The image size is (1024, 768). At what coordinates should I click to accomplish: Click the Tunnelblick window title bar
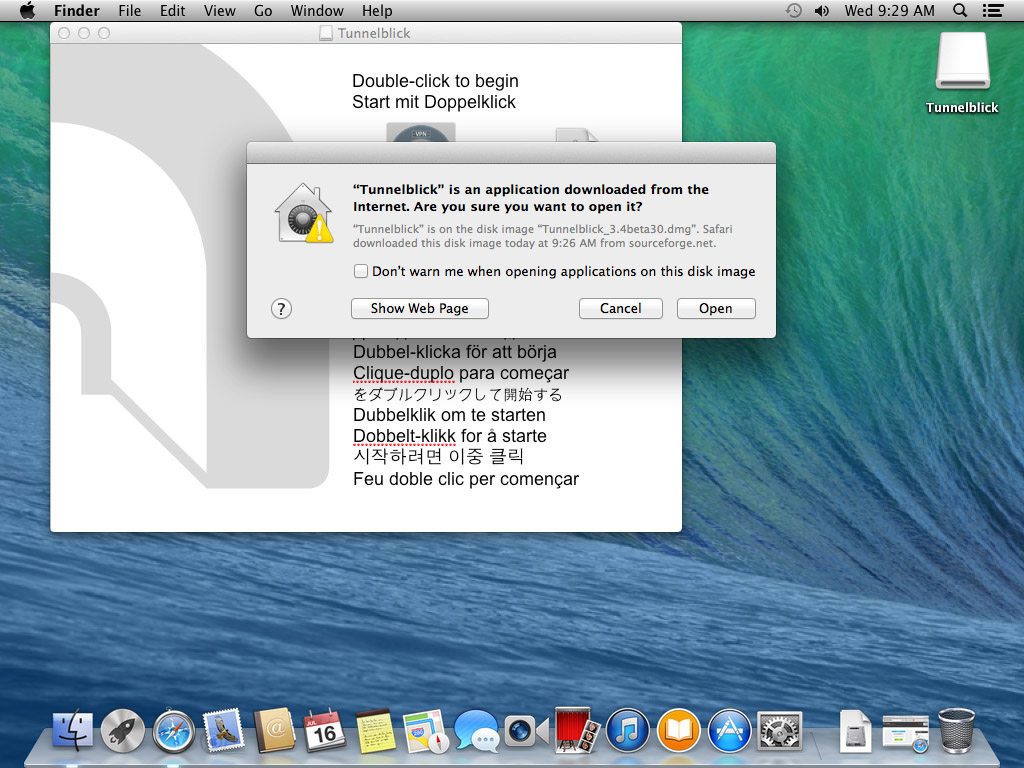[x=366, y=33]
